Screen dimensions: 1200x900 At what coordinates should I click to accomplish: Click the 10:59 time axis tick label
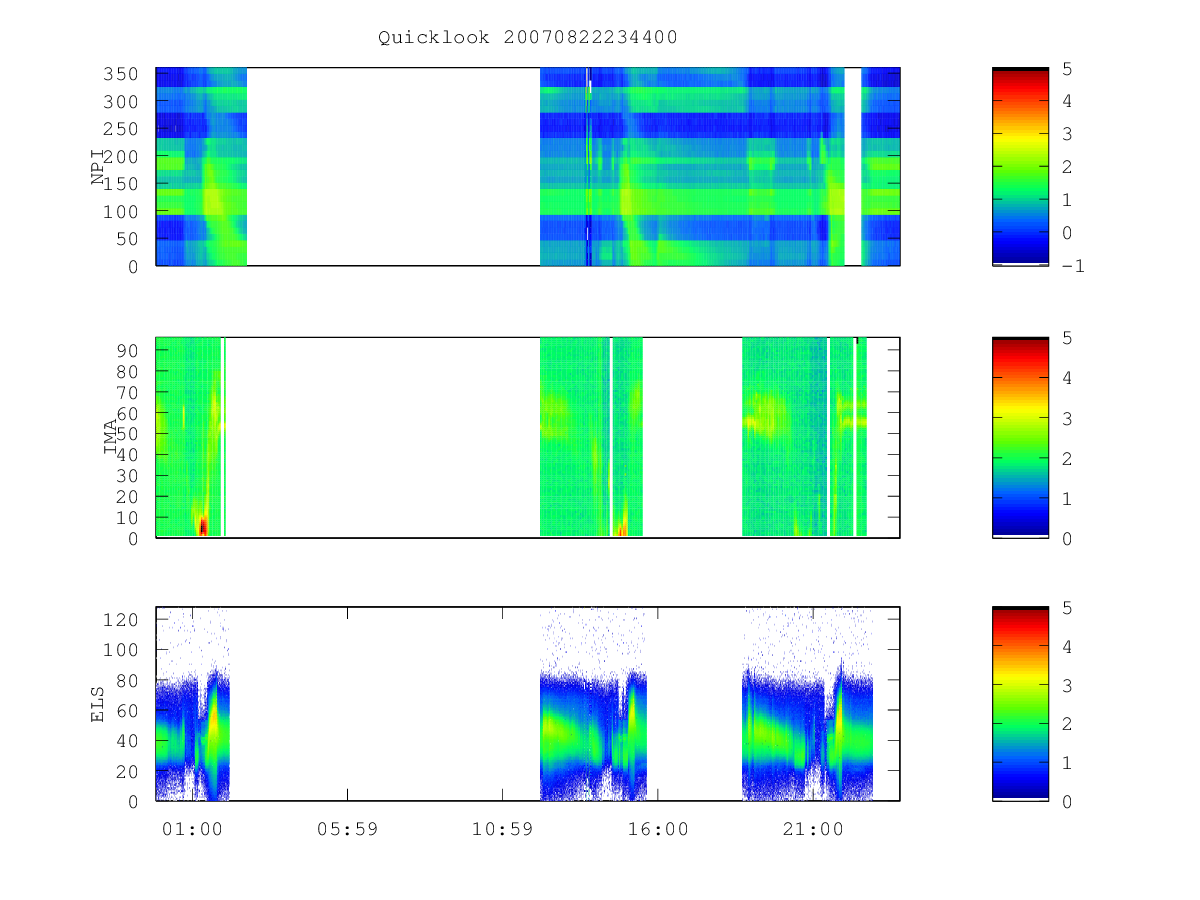point(502,829)
